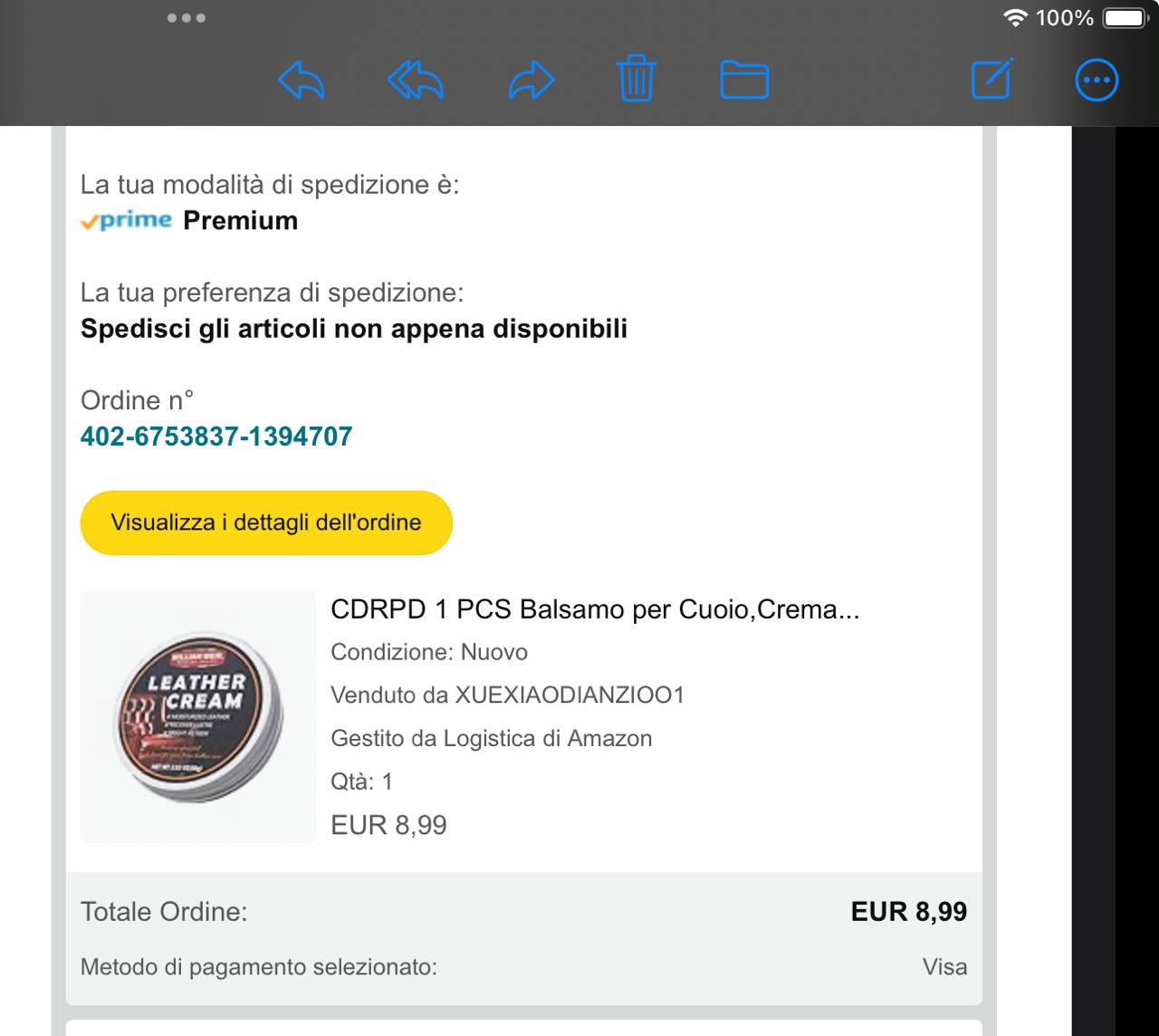
Task: Tap the Forward arrow icon
Action: pos(531,80)
